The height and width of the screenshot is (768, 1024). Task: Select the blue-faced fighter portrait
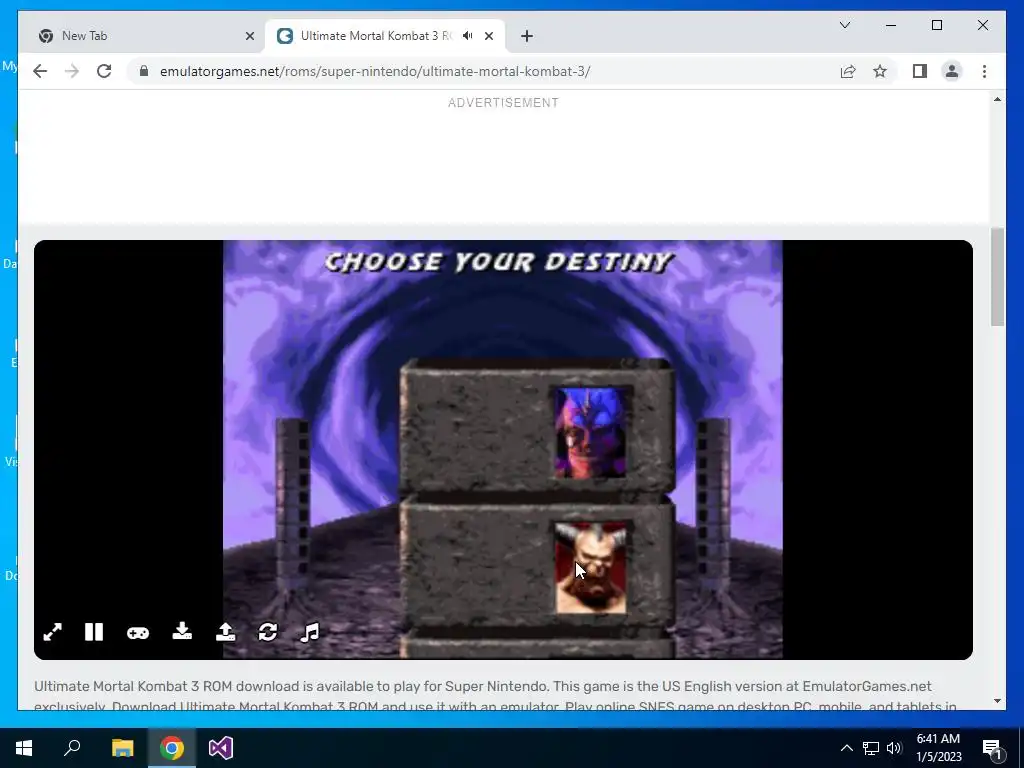click(590, 433)
